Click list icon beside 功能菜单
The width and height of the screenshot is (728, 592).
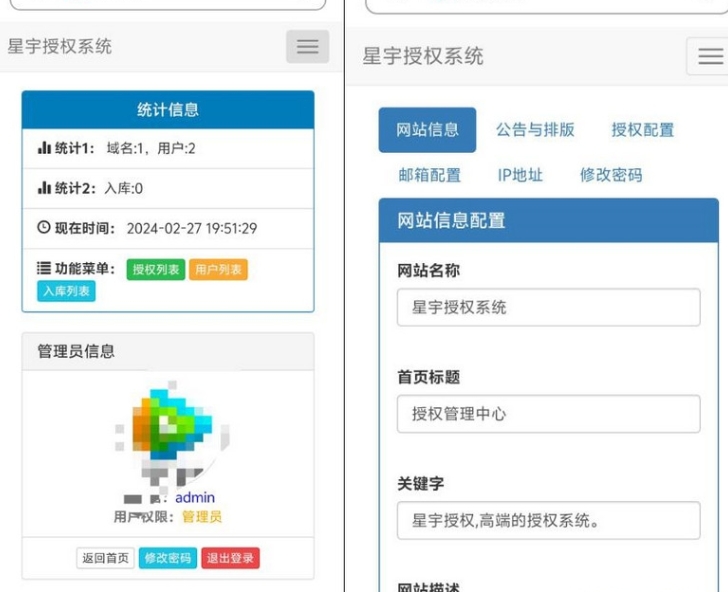(44, 268)
